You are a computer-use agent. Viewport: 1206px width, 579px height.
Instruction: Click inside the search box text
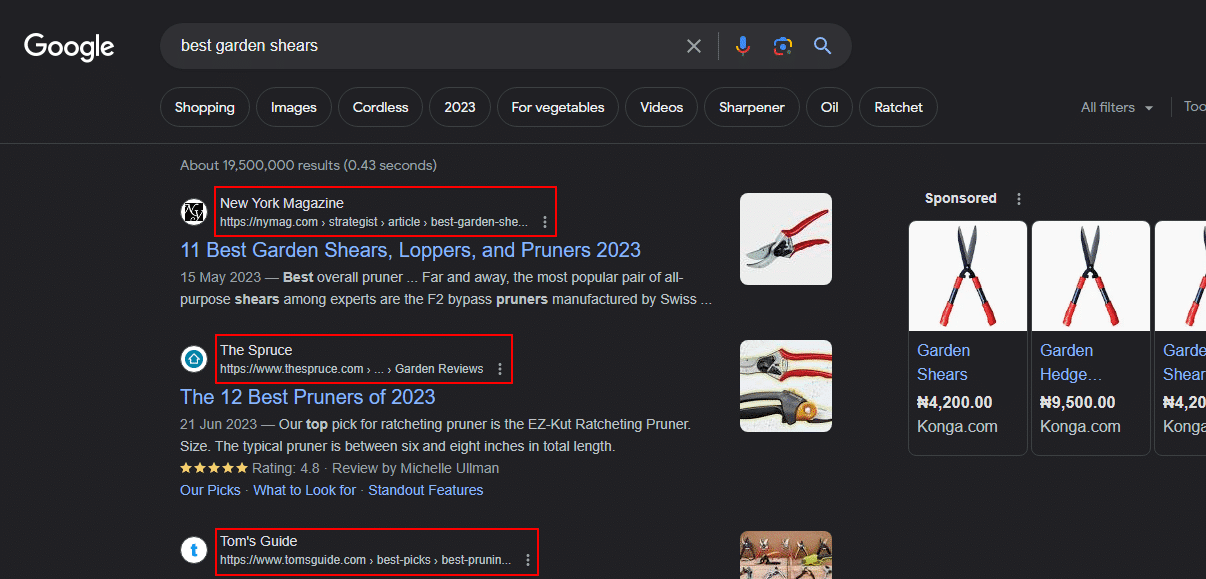pyautogui.click(x=250, y=46)
